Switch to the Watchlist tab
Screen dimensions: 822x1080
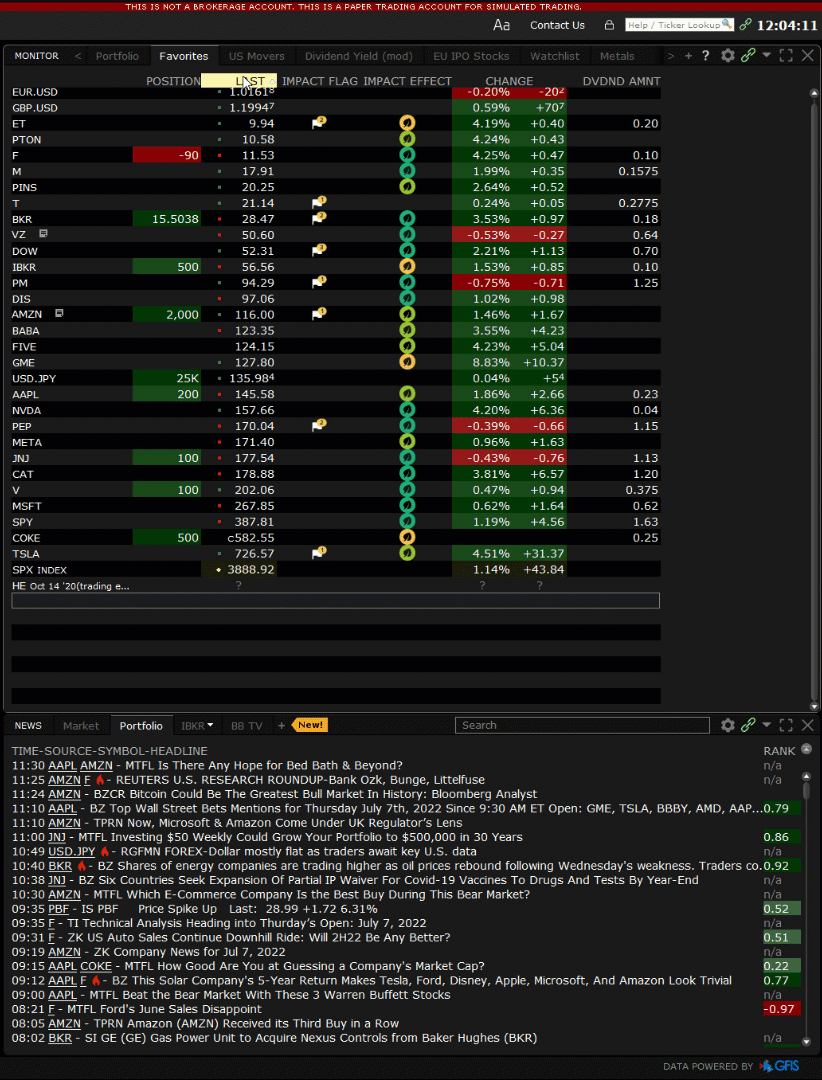coord(555,56)
